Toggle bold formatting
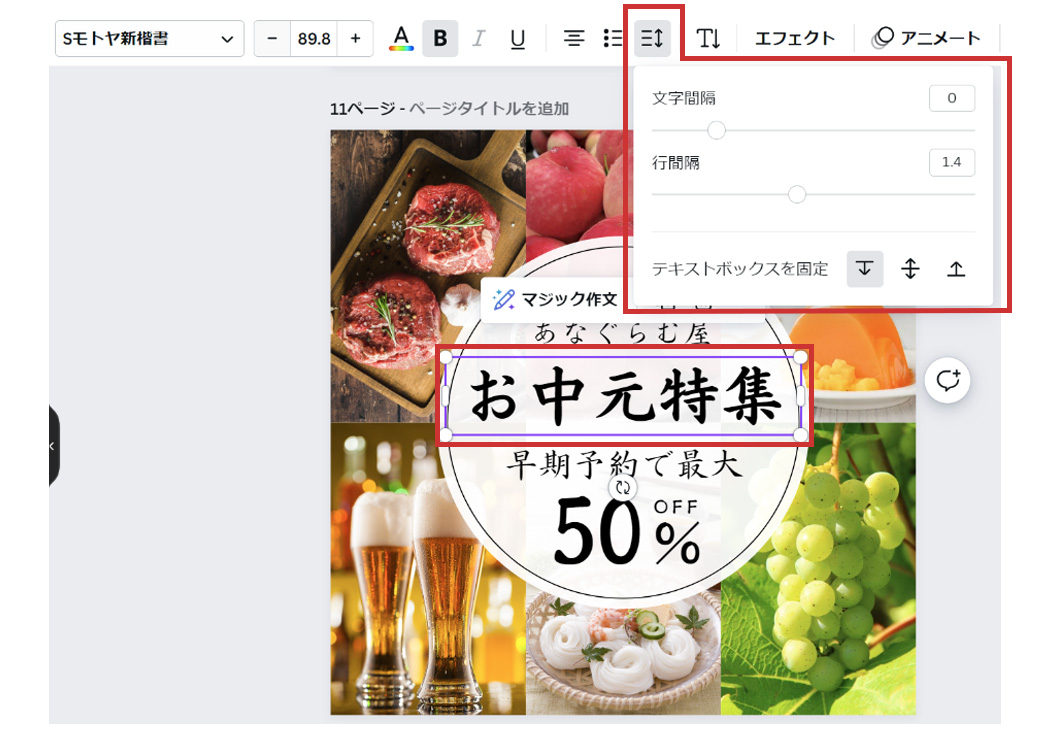Screen dimensions: 1050x746 click(x=440, y=39)
